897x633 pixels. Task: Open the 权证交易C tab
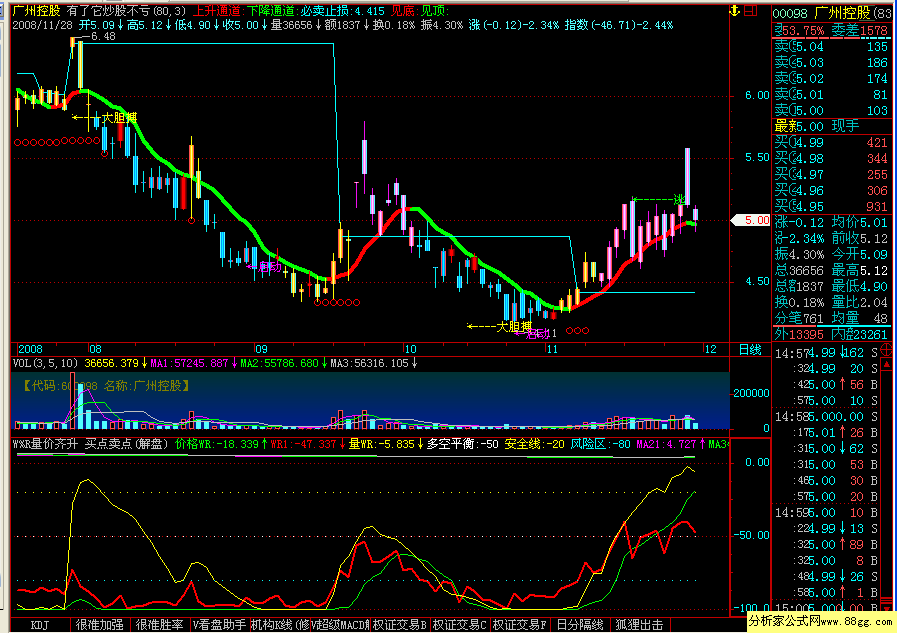point(460,625)
